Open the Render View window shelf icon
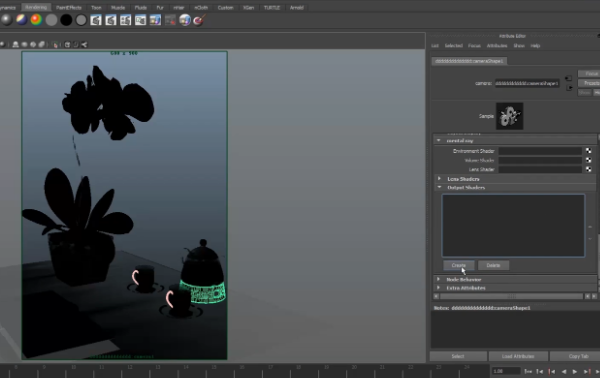 point(140,20)
